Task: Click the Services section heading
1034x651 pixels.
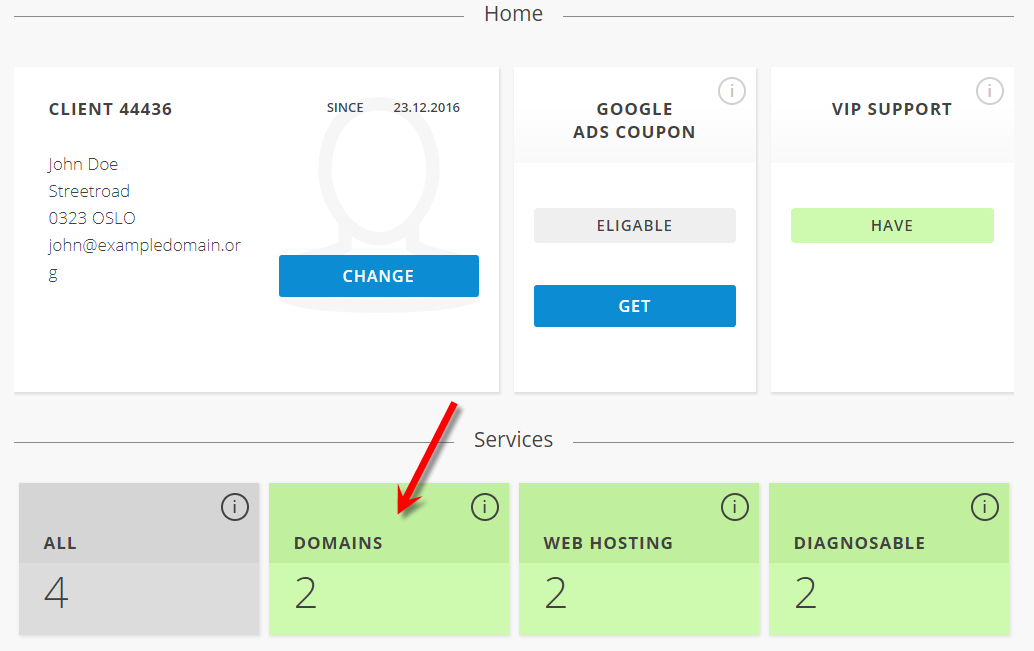Action: [514, 440]
